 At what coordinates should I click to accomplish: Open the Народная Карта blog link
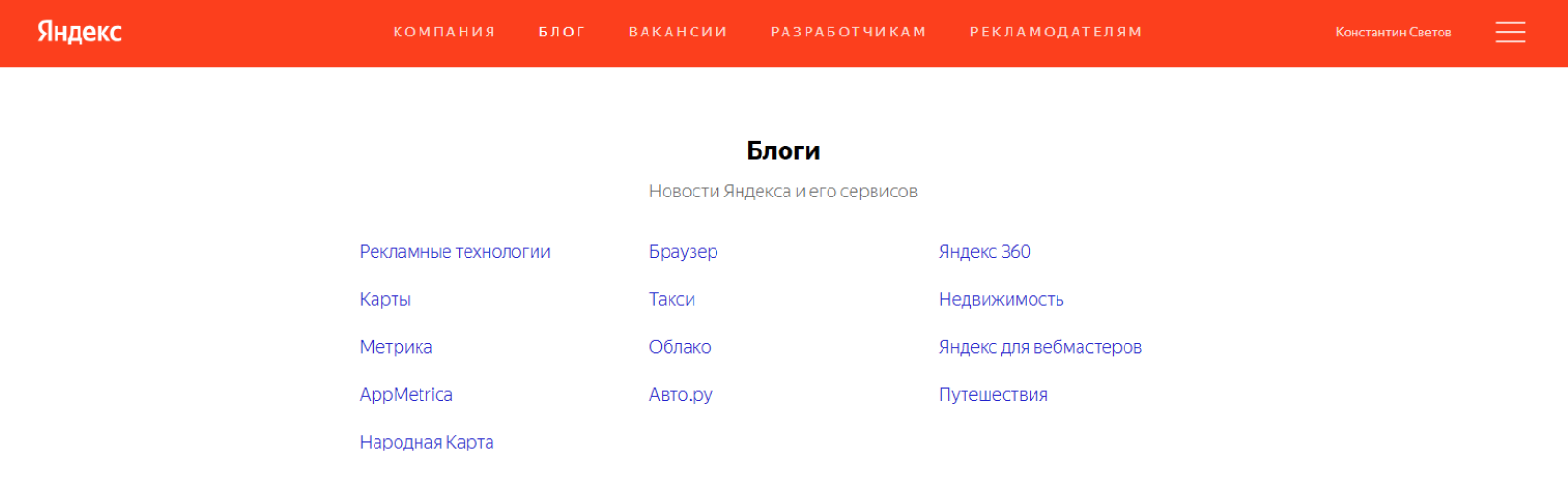click(x=426, y=442)
